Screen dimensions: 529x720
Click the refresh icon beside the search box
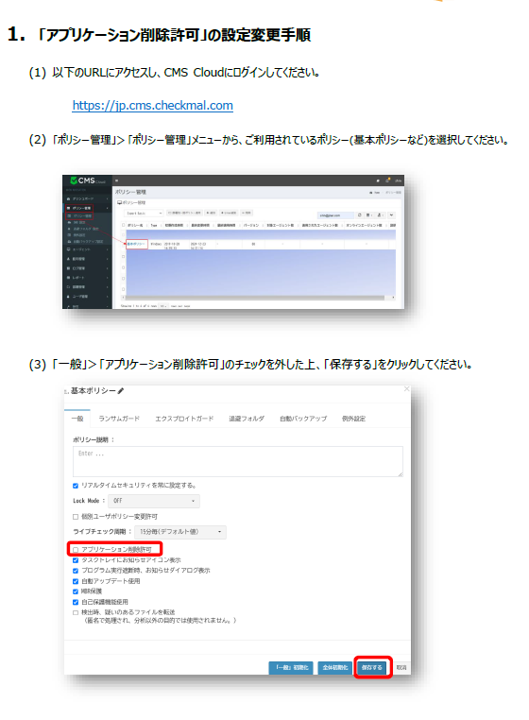(x=360, y=215)
